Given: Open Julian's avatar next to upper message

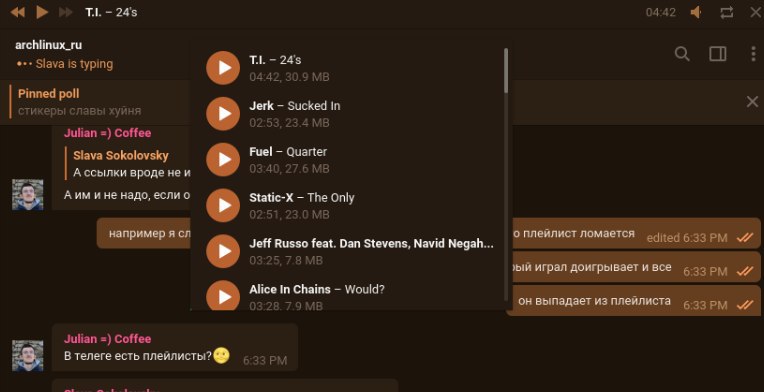Looking at the screenshot, I should 28,195.
